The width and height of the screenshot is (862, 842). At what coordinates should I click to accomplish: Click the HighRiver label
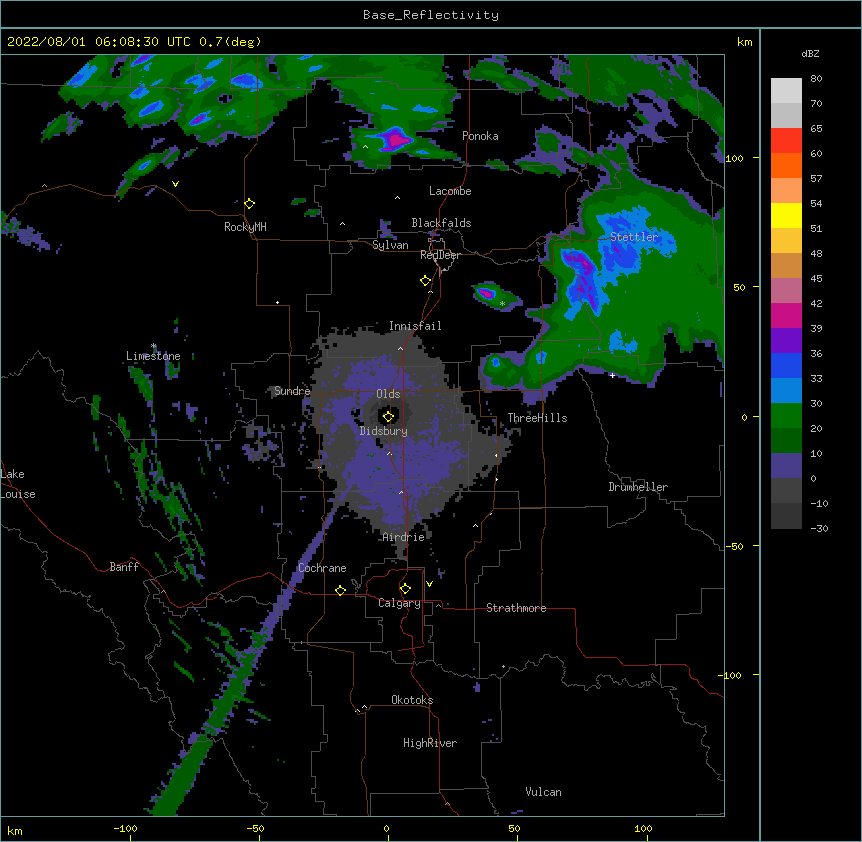(x=430, y=743)
